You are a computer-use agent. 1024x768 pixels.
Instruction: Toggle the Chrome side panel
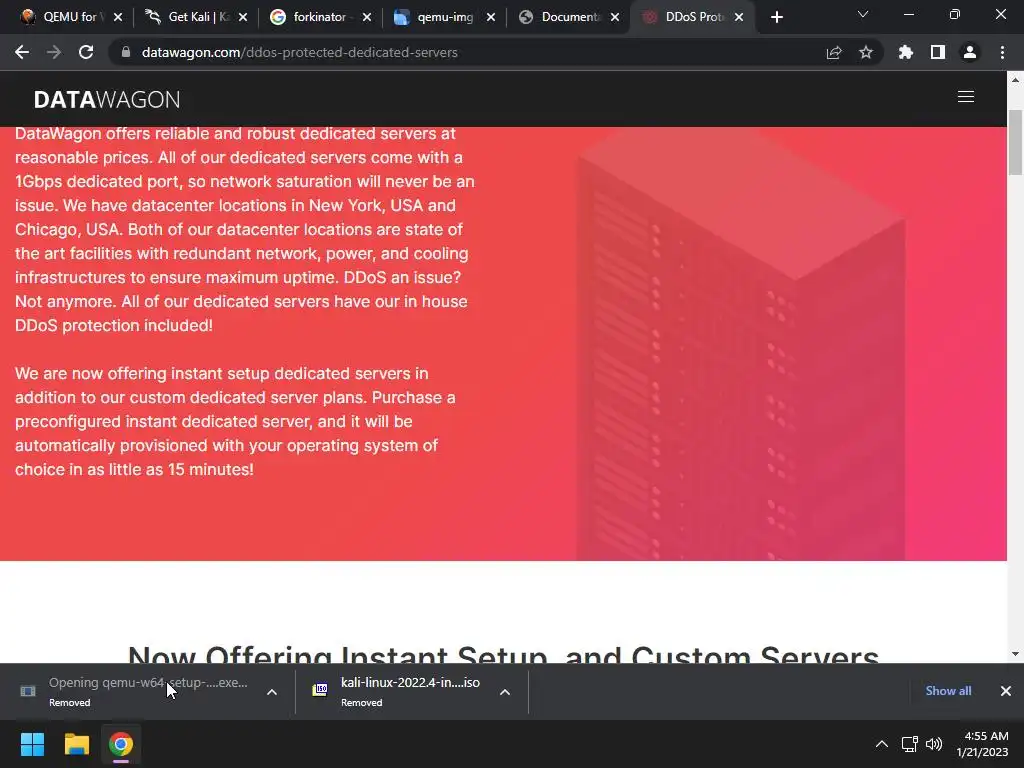click(x=938, y=52)
